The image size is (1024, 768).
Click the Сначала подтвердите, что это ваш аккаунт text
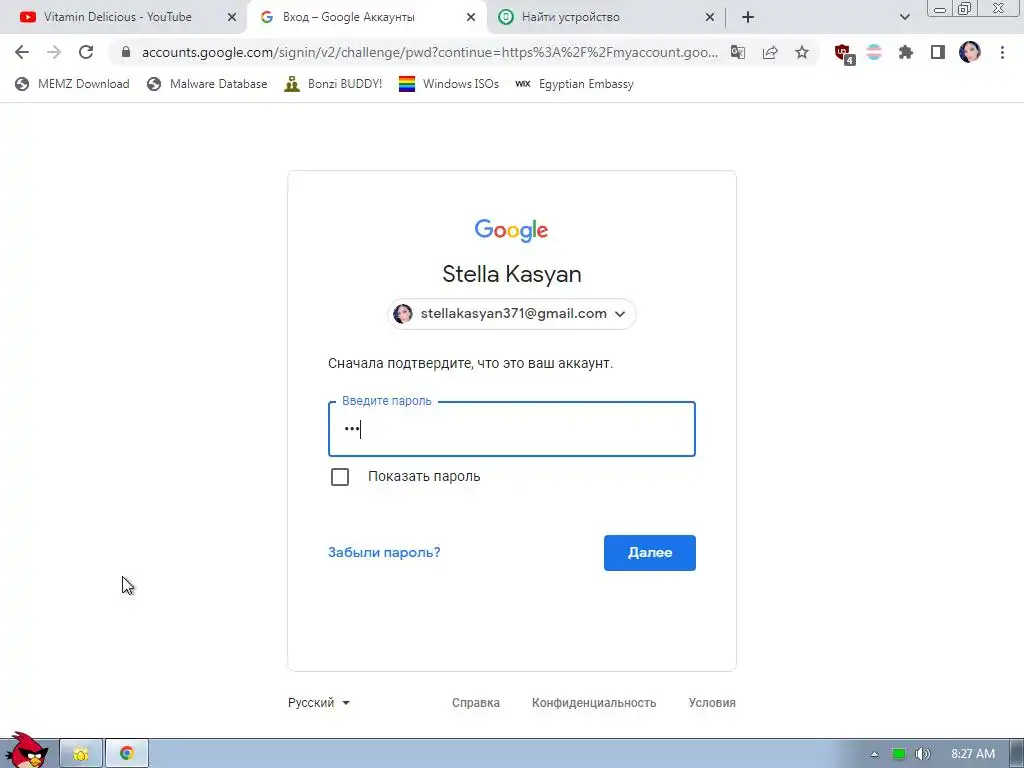pyautogui.click(x=470, y=363)
